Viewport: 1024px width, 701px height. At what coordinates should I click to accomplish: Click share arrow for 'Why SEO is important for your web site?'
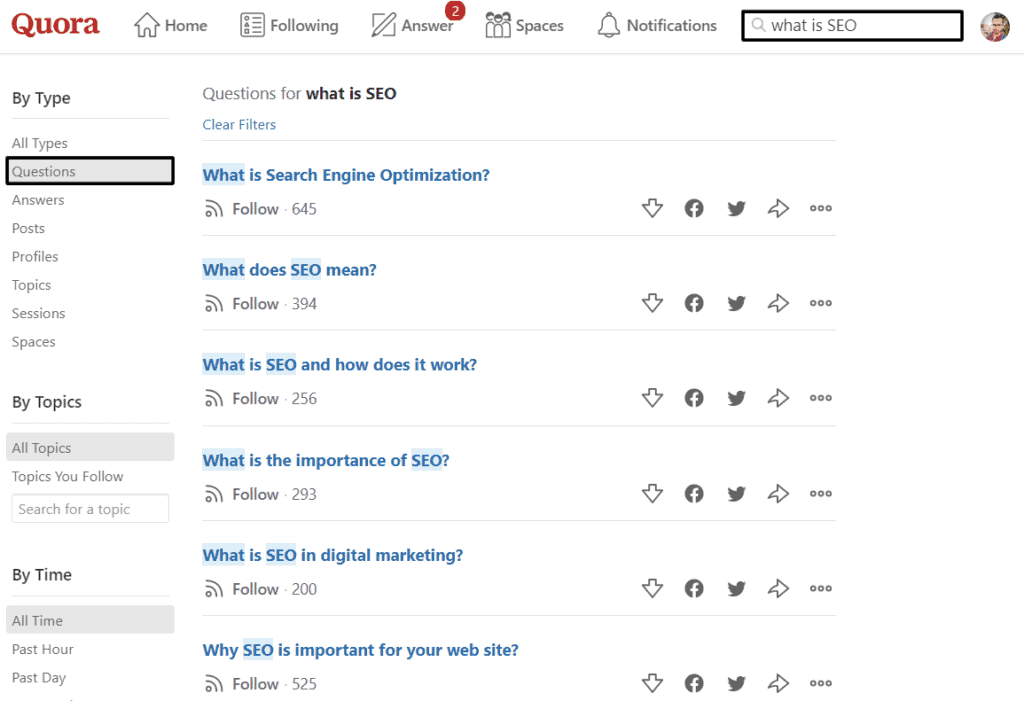(x=778, y=683)
